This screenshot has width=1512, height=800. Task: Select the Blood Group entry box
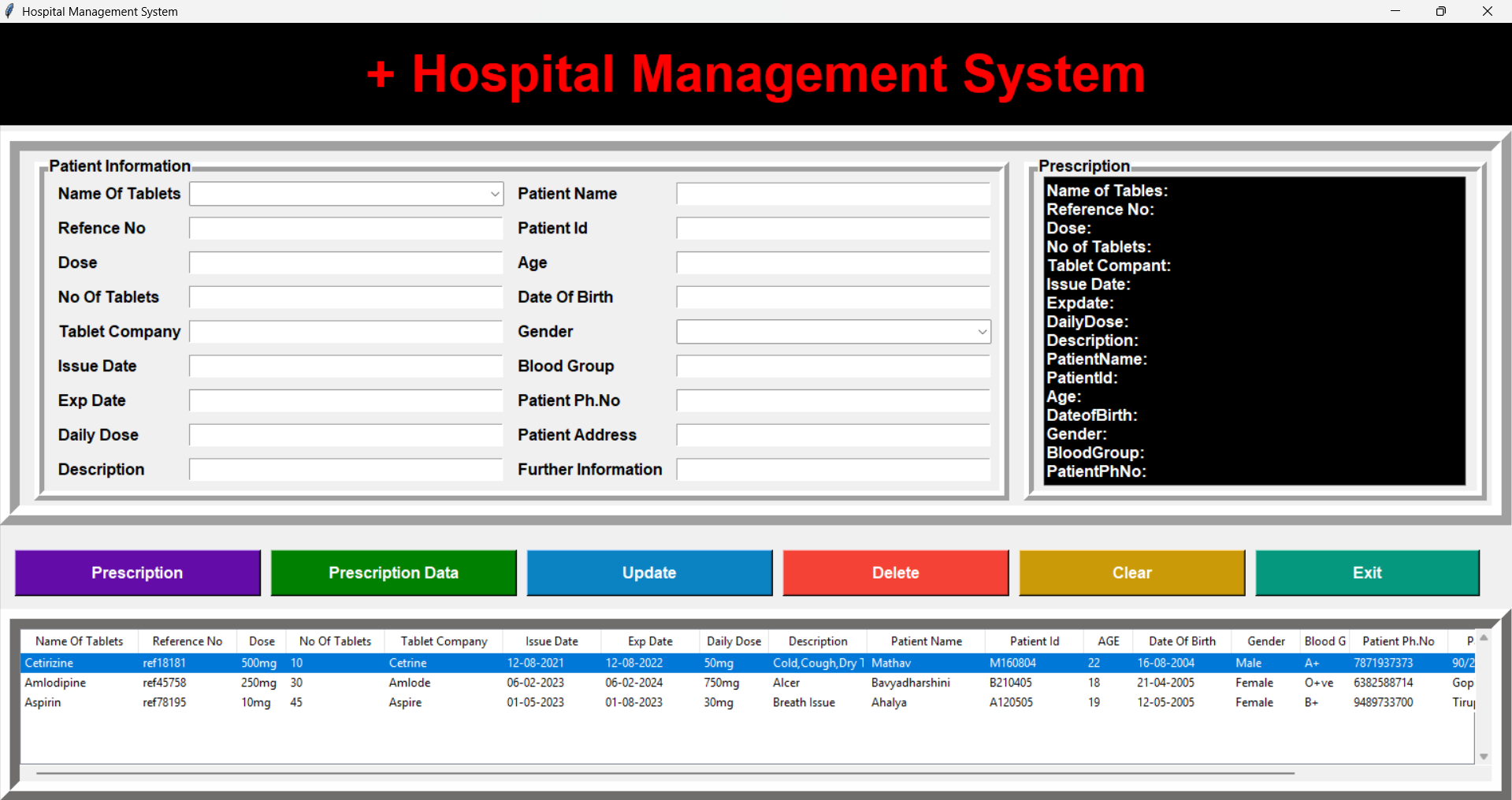coord(833,367)
